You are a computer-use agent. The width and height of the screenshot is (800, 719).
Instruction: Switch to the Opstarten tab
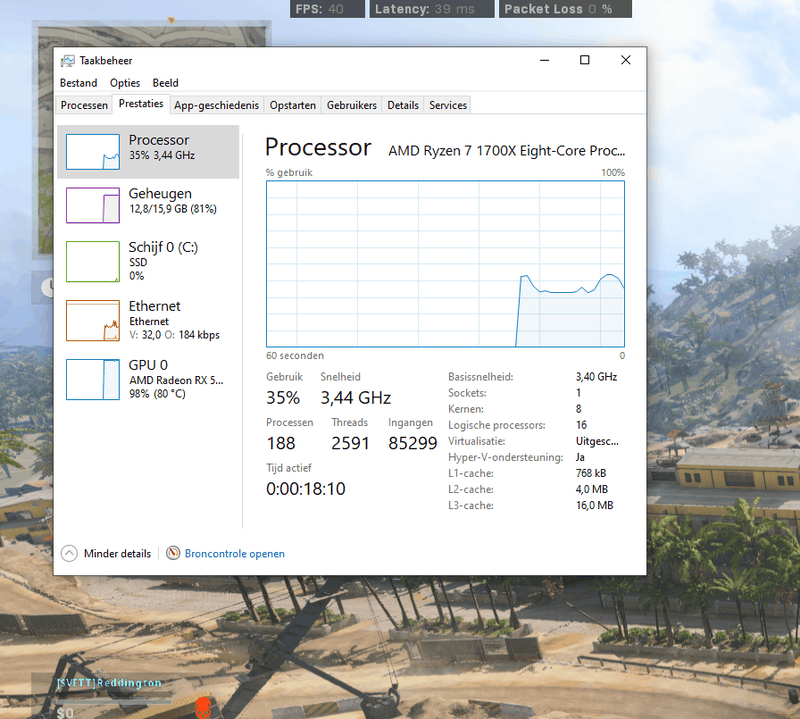pyautogui.click(x=293, y=105)
